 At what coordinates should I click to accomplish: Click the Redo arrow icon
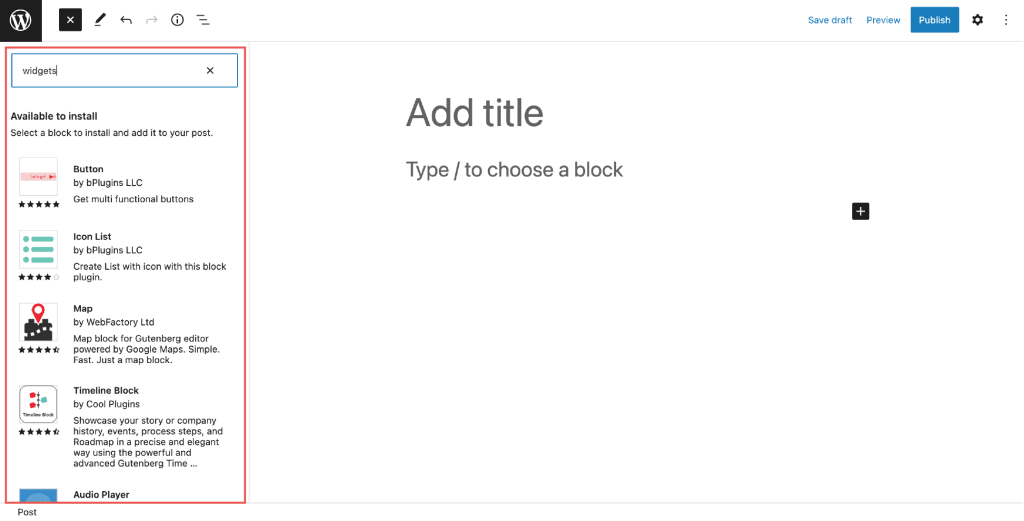[152, 20]
